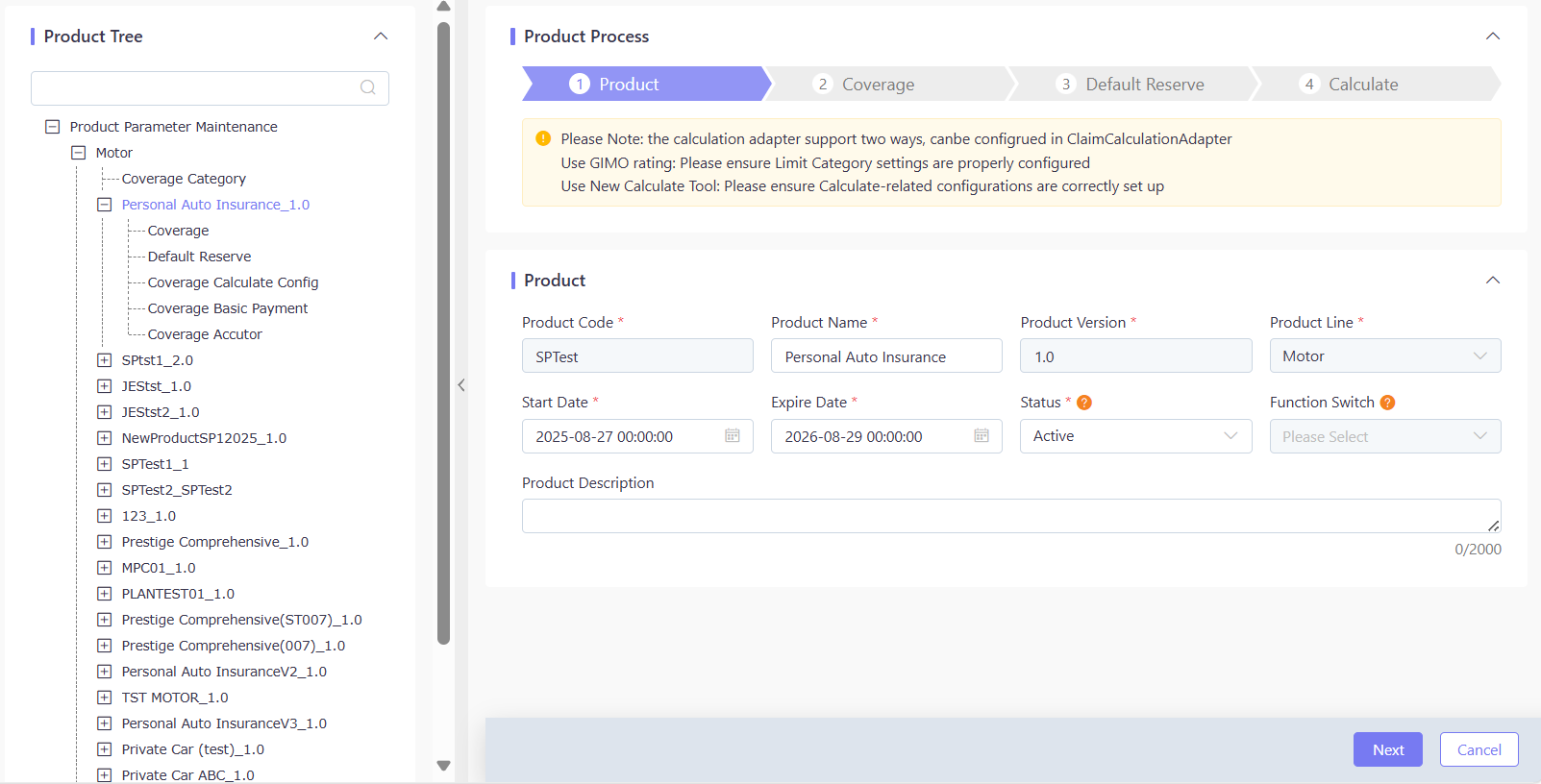Expand the TST MOTOR_1.0 tree node
Image resolution: width=1541 pixels, height=784 pixels.
[x=105, y=698]
